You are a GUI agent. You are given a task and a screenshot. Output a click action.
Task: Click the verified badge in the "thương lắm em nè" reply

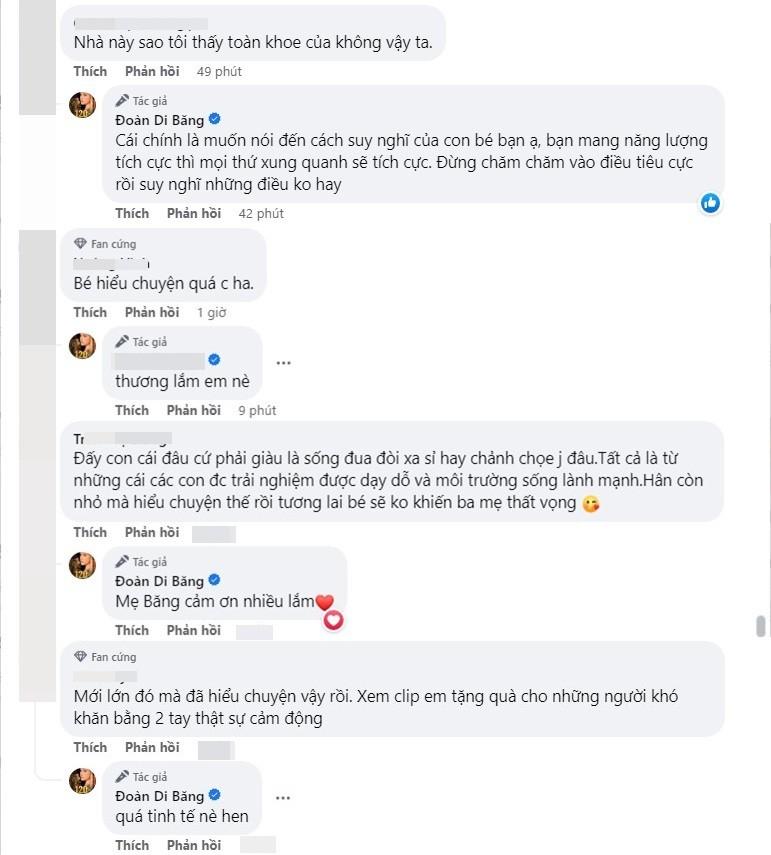click(214, 360)
